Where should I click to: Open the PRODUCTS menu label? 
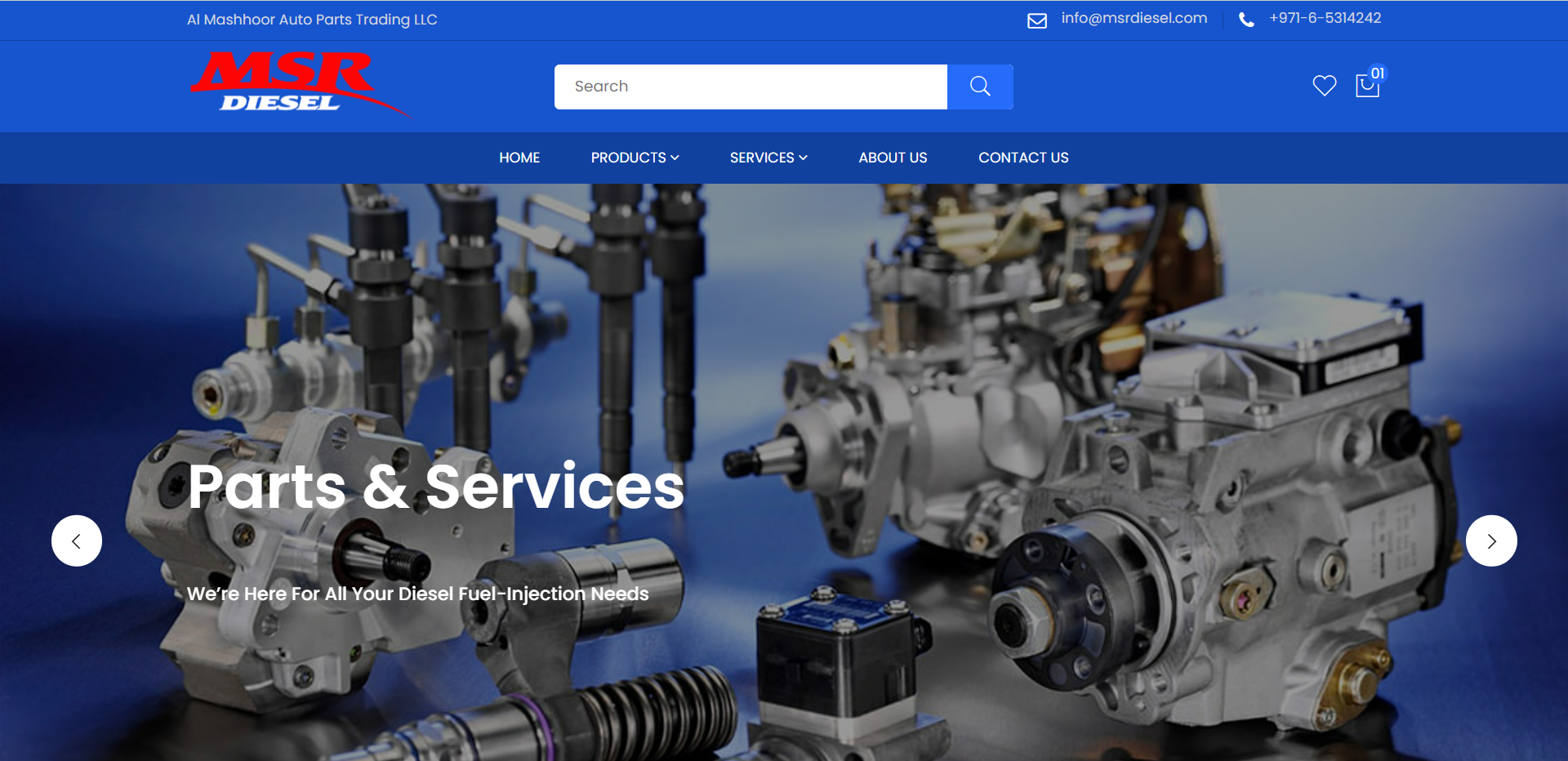pos(628,158)
